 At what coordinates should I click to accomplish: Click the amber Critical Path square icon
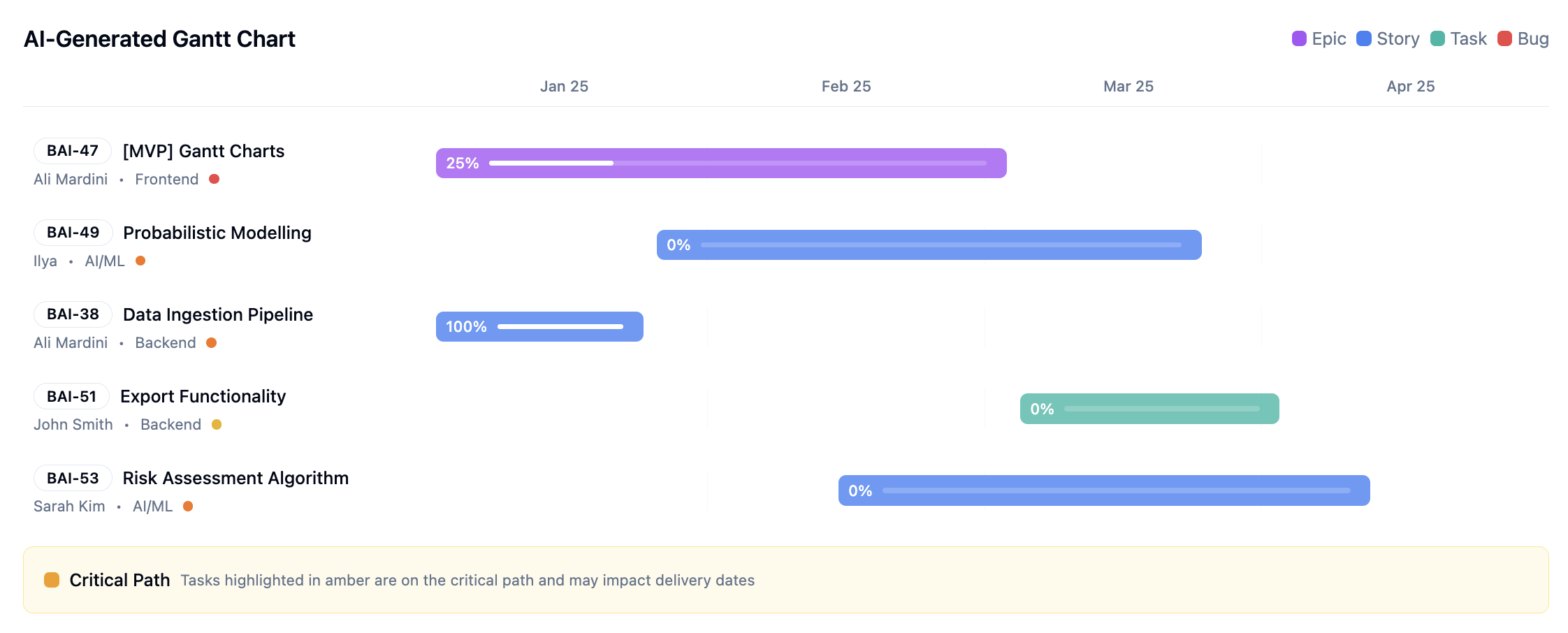(x=52, y=580)
